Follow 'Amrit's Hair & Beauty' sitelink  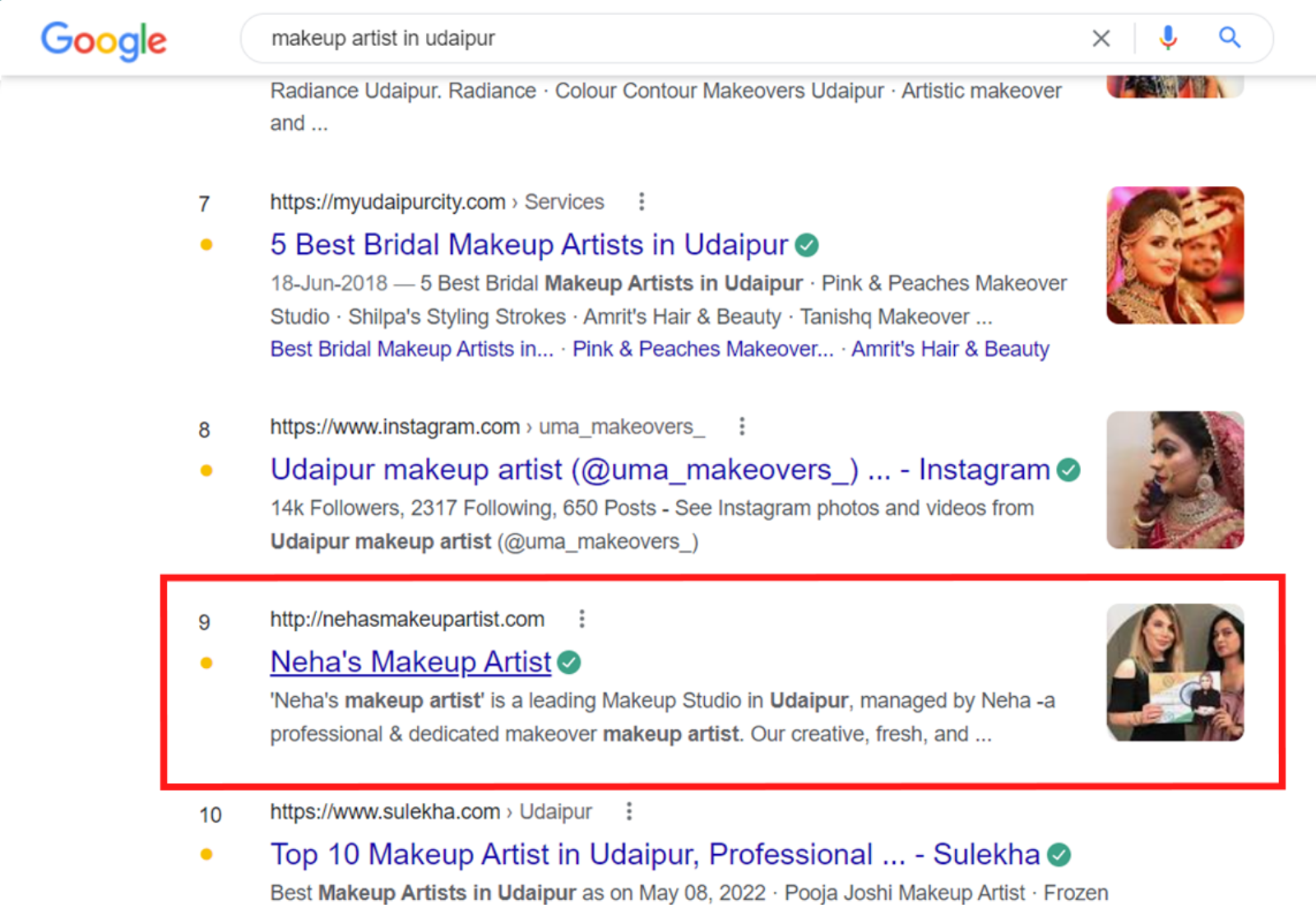click(x=950, y=349)
